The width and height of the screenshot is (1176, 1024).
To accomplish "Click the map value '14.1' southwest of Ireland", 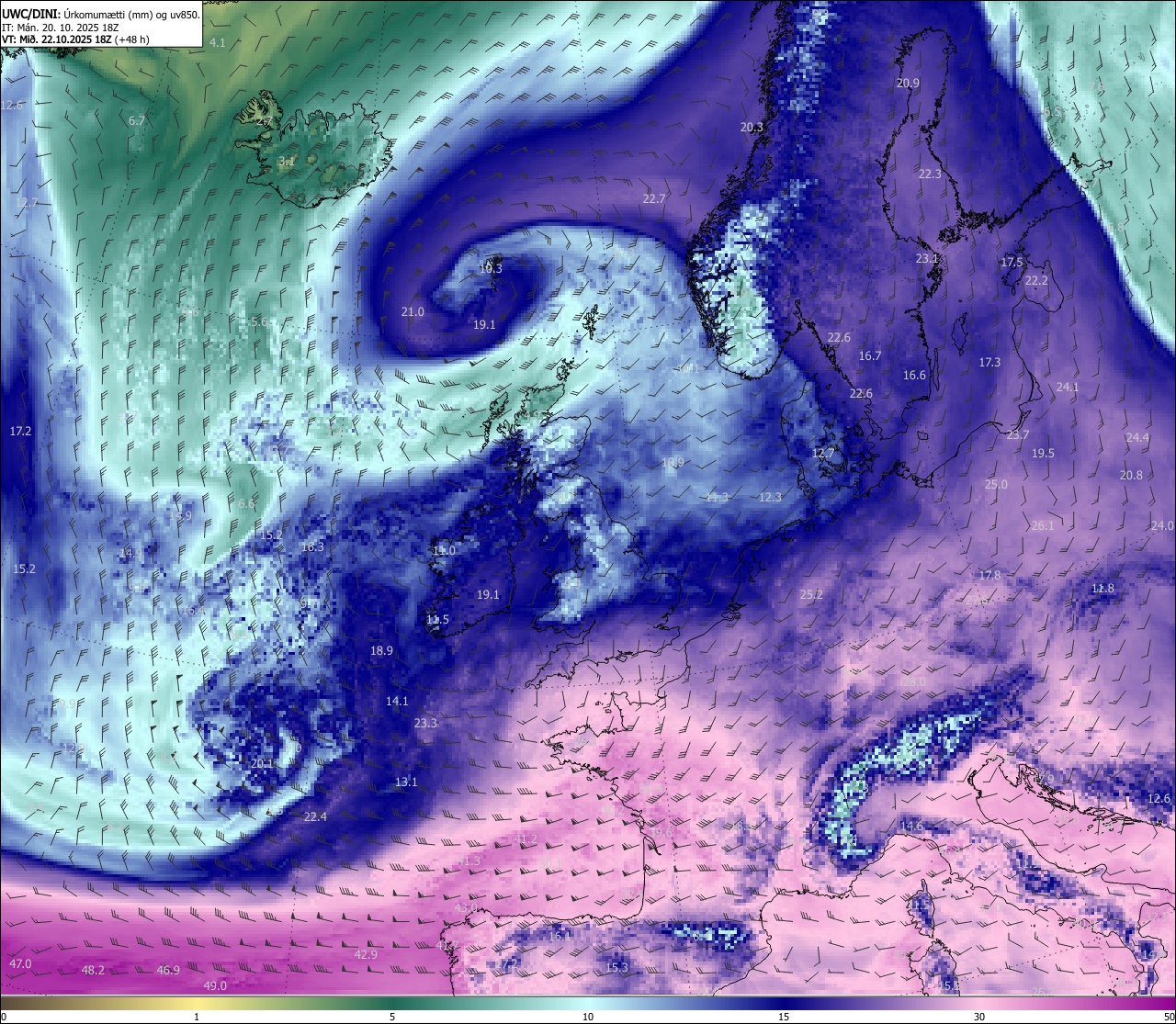I will coord(397,701).
